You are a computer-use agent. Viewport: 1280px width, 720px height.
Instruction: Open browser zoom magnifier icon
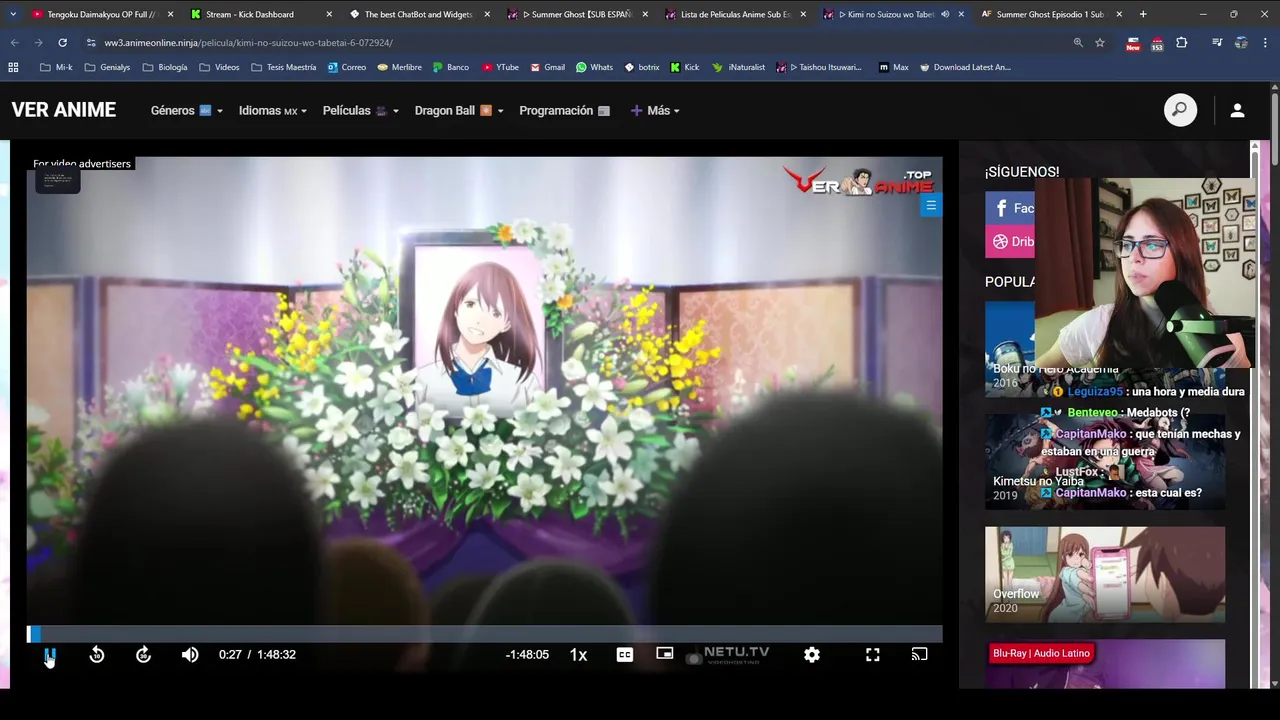click(1078, 43)
